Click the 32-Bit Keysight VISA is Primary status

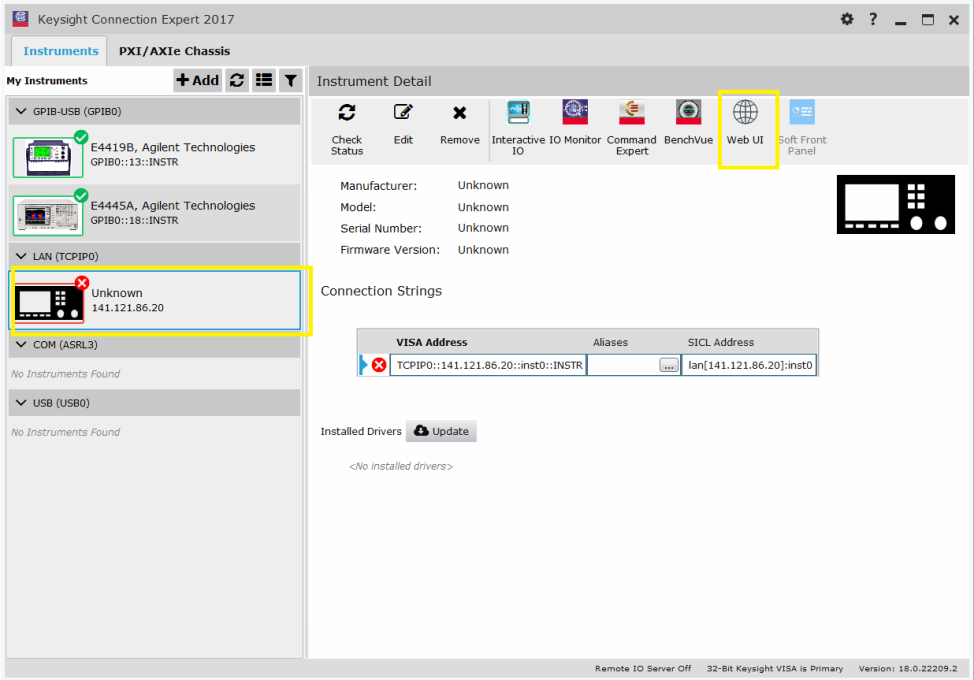[x=775, y=669]
